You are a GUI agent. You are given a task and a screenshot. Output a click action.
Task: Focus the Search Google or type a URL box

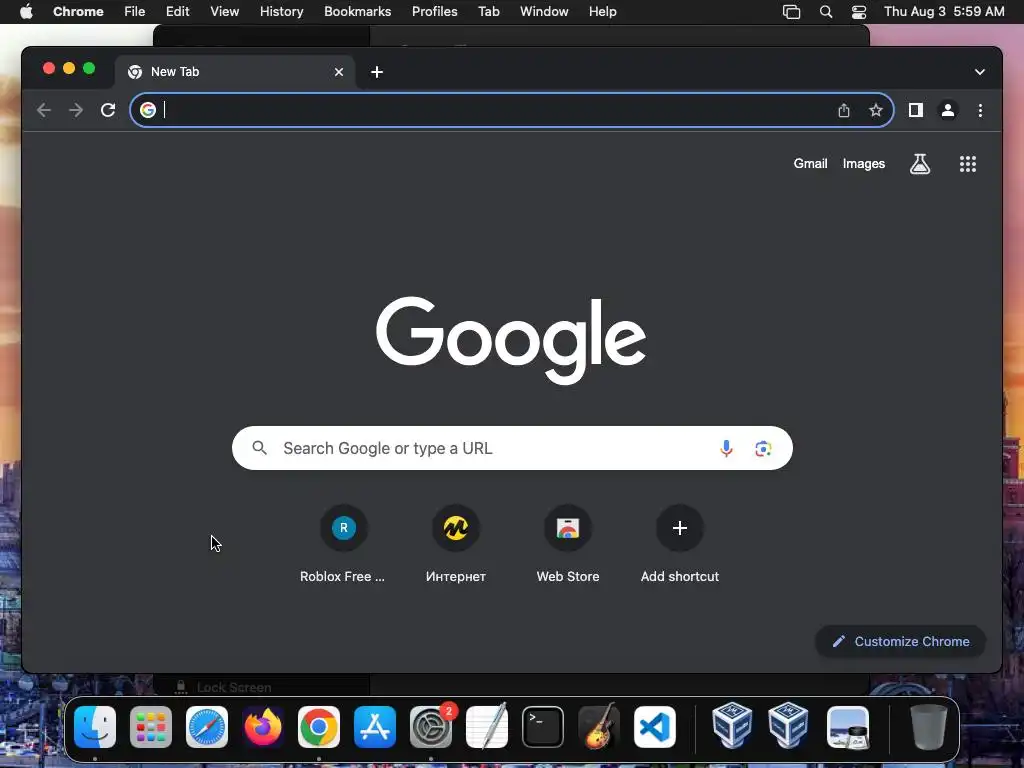(512, 448)
